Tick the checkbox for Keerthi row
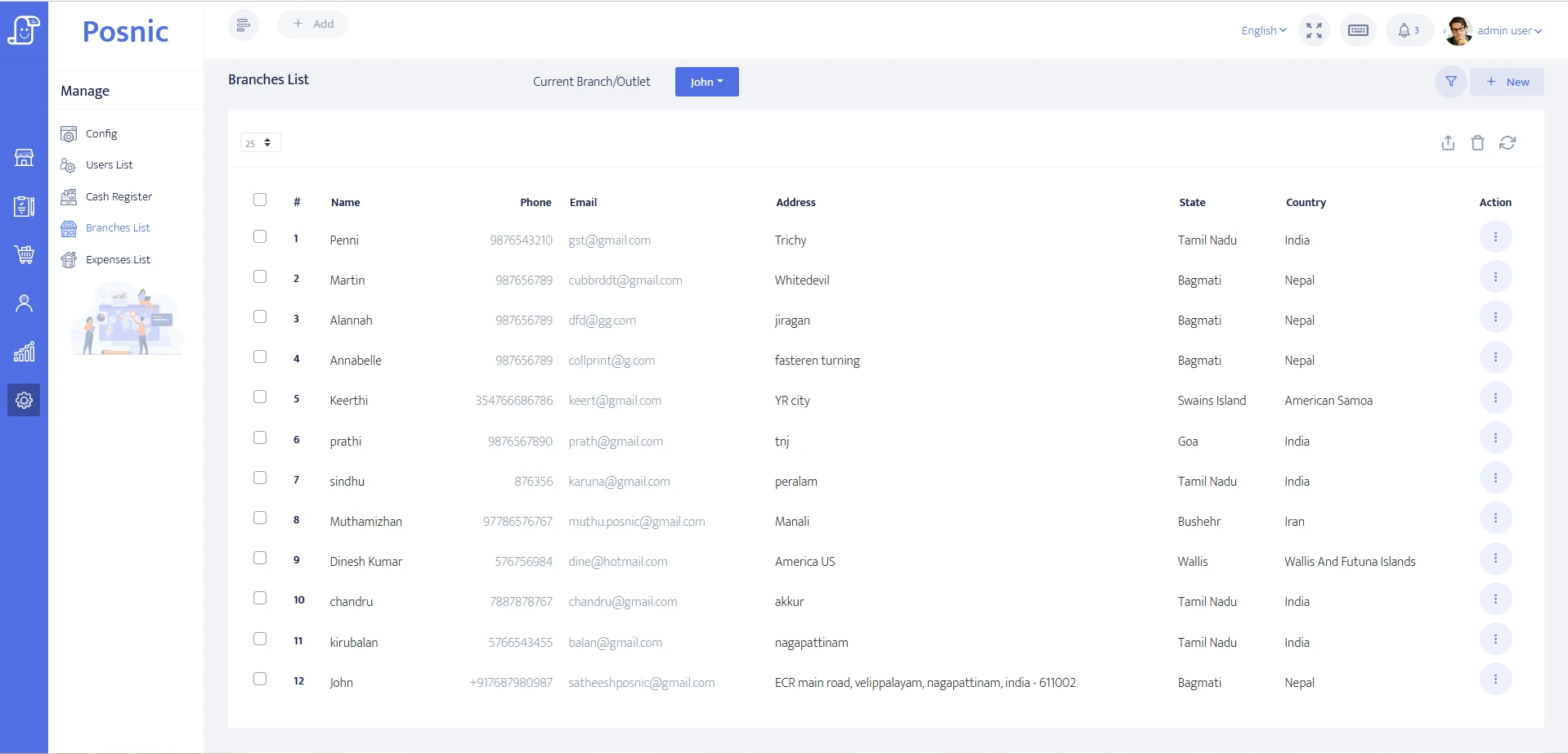 click(260, 397)
